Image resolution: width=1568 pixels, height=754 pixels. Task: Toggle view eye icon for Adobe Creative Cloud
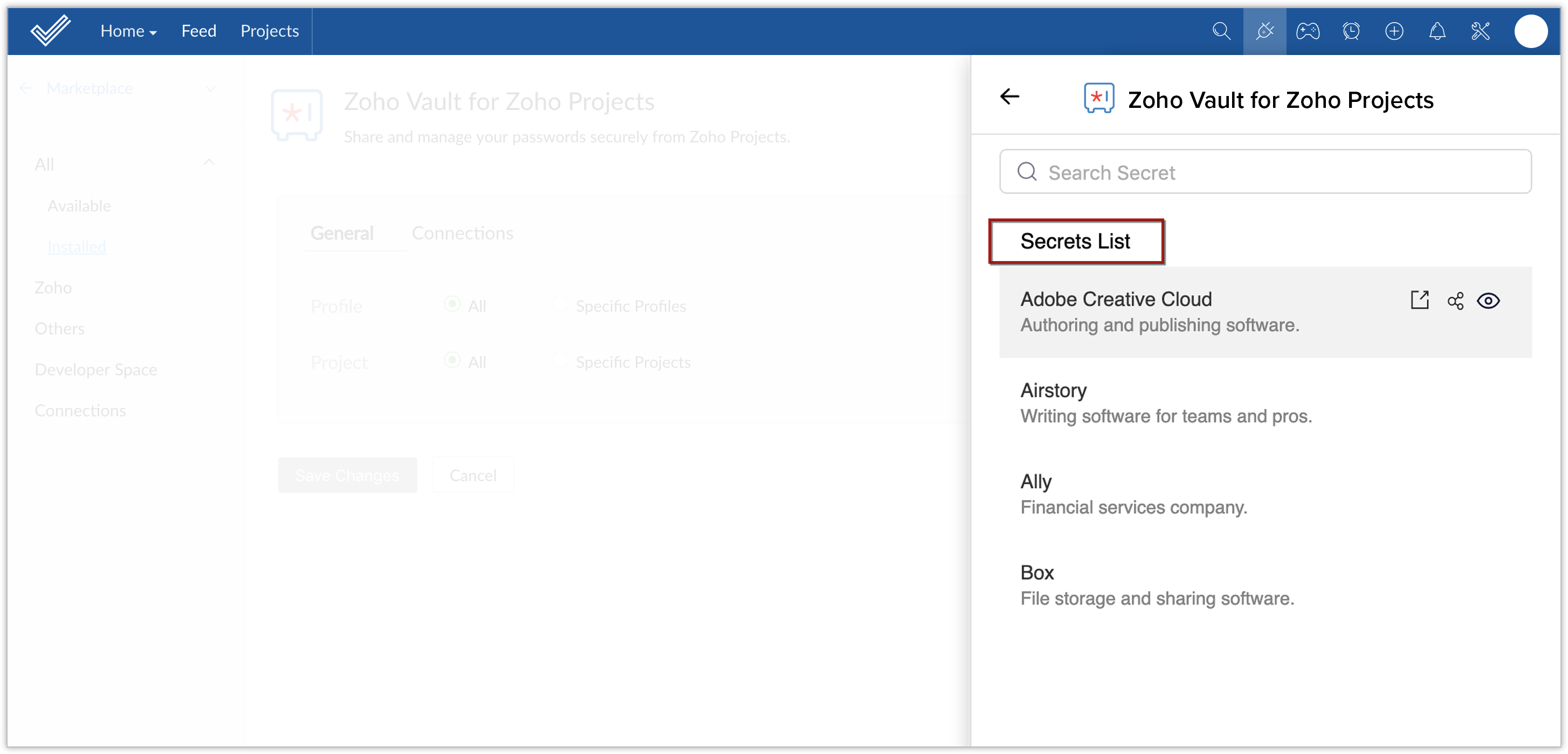click(1488, 301)
